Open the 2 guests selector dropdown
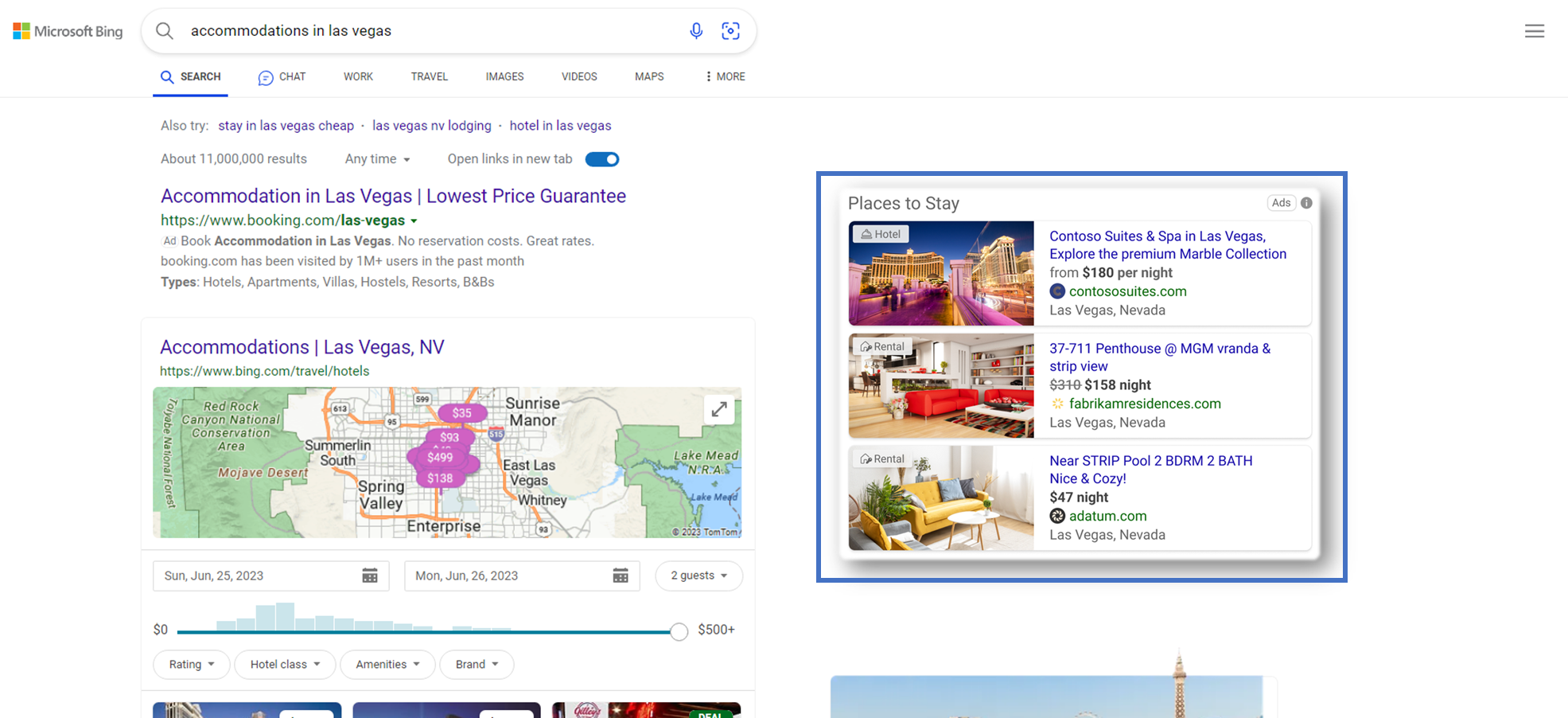Viewport: 1568px width, 718px height. [x=698, y=576]
